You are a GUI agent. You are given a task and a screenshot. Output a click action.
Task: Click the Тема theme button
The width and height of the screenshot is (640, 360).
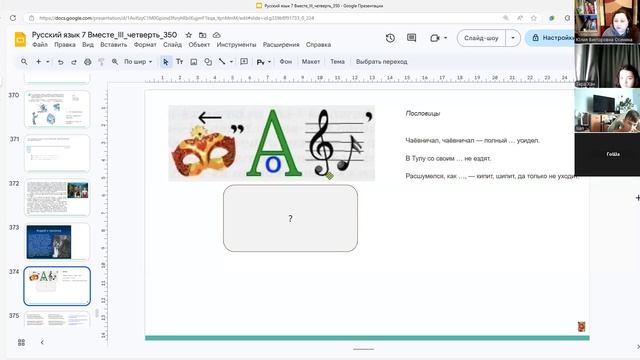(337, 62)
